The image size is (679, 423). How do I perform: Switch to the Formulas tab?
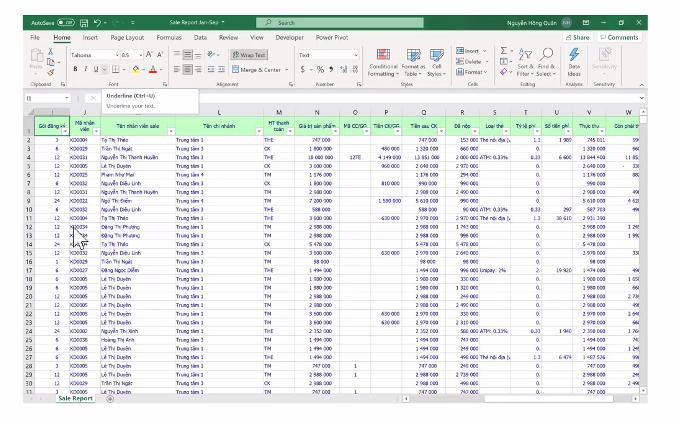click(169, 38)
